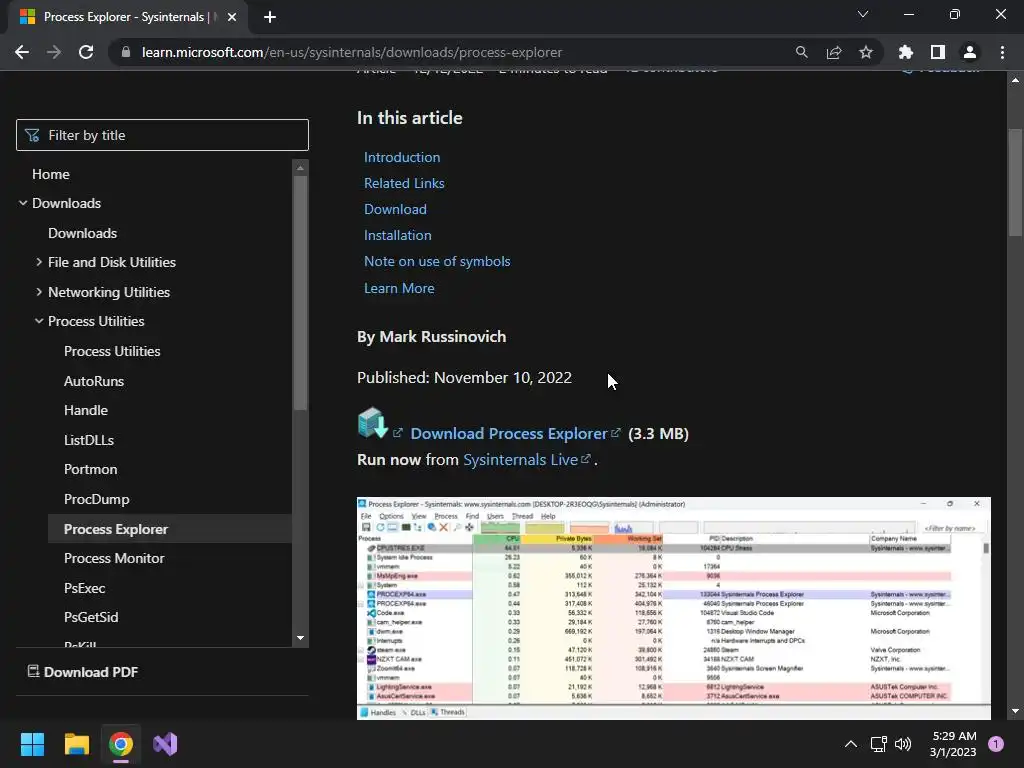The width and height of the screenshot is (1024, 768).
Task: Click the Download PDF icon
Action: (x=33, y=671)
